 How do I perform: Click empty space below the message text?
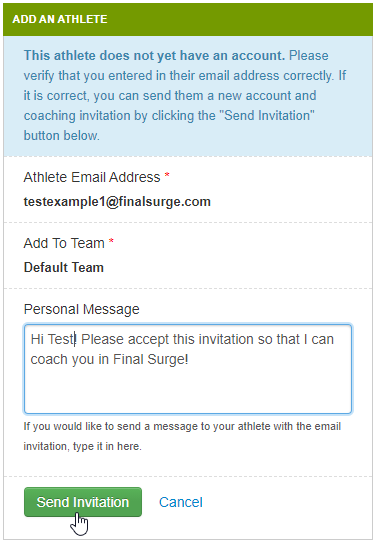pos(188,391)
